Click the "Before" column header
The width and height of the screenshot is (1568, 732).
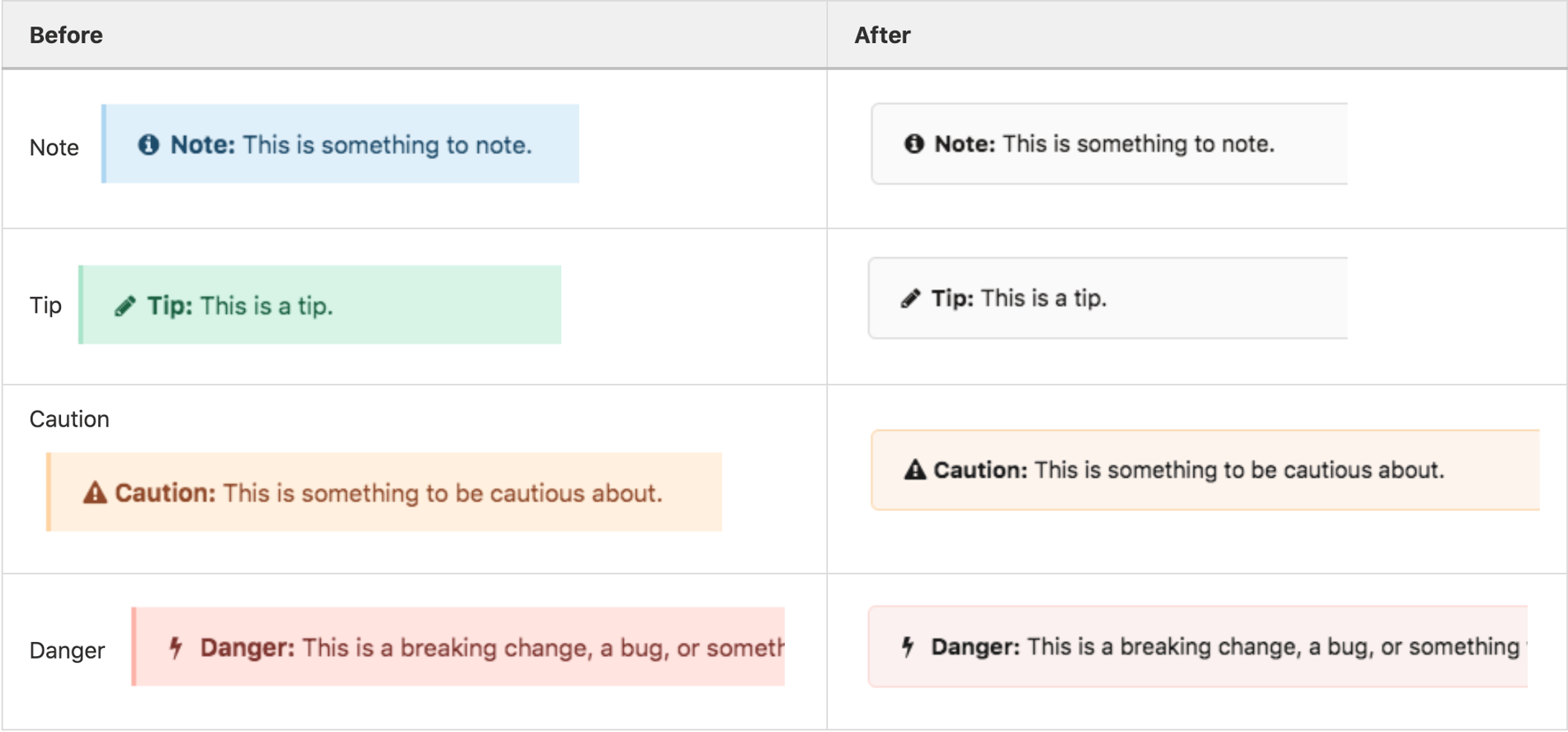pyautogui.click(x=66, y=35)
